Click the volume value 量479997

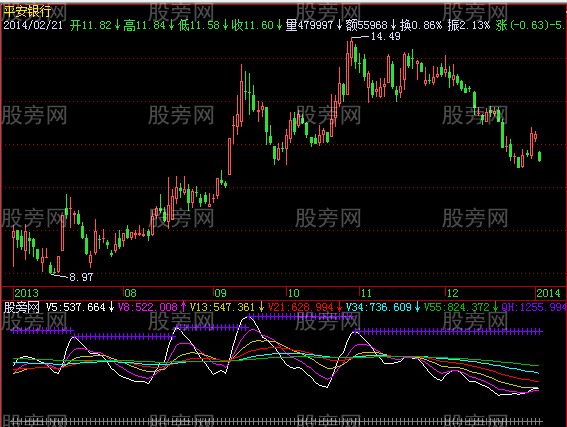(x=309, y=25)
